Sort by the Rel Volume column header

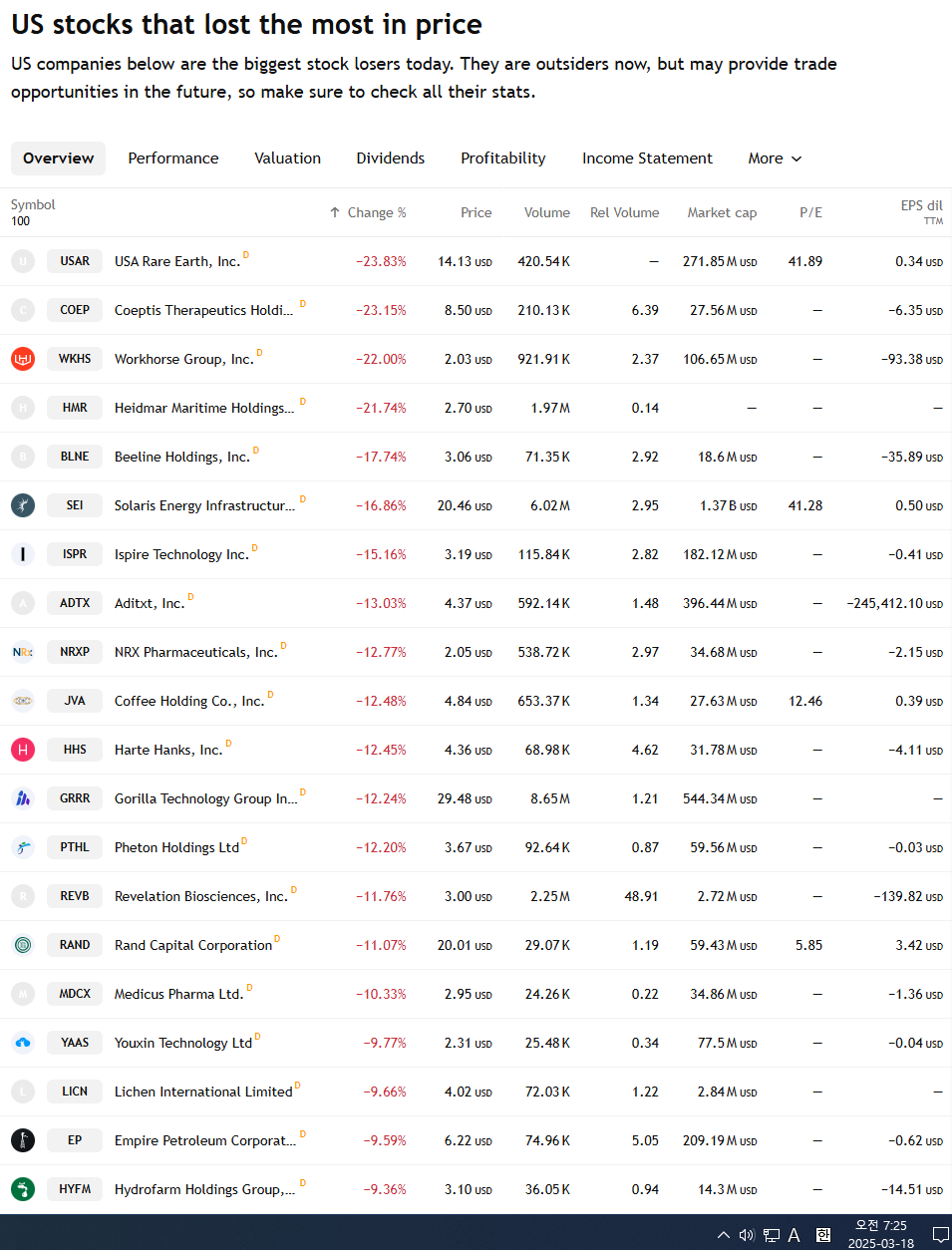click(624, 212)
